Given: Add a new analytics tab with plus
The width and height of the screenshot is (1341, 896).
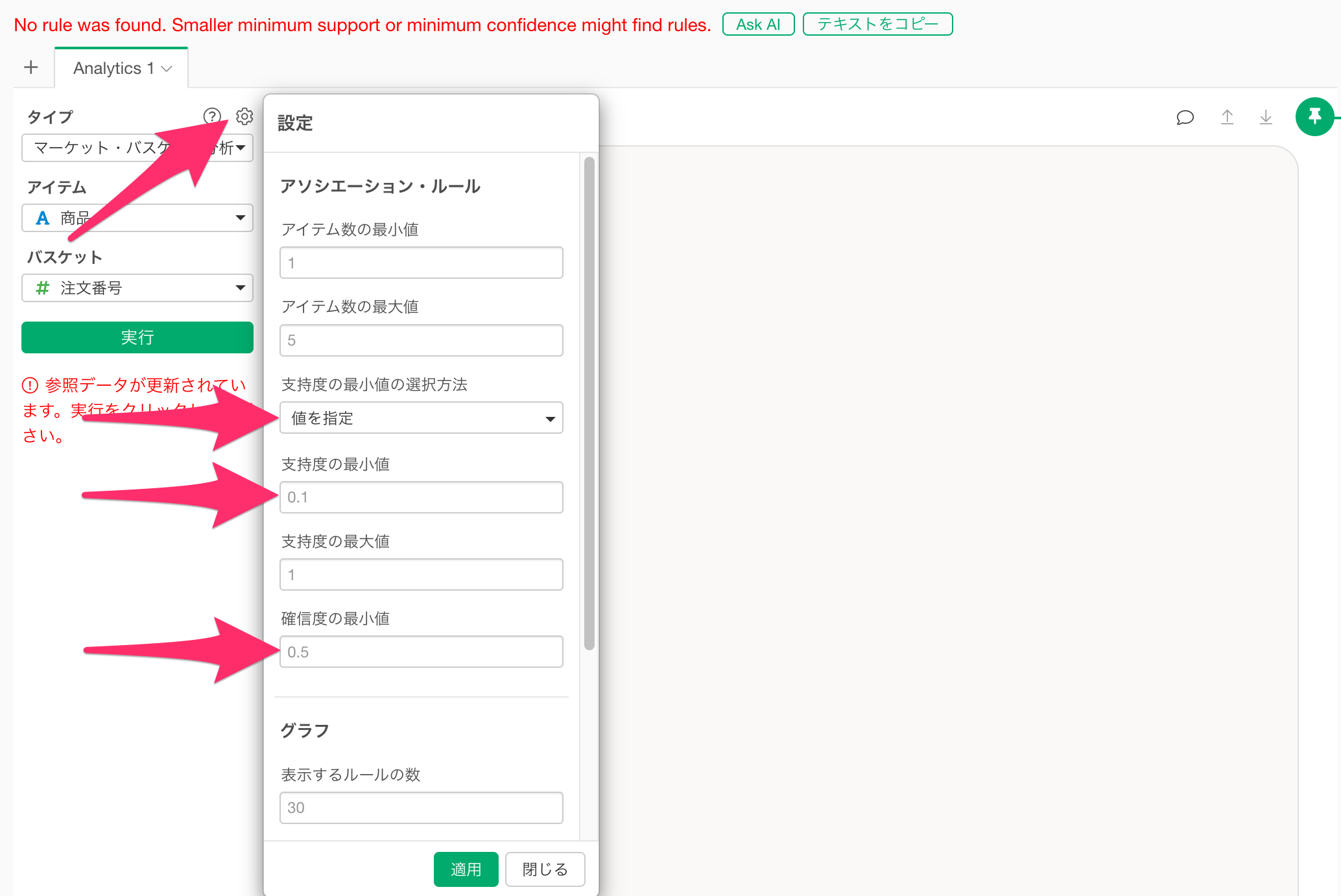Looking at the screenshot, I should pos(31,67).
